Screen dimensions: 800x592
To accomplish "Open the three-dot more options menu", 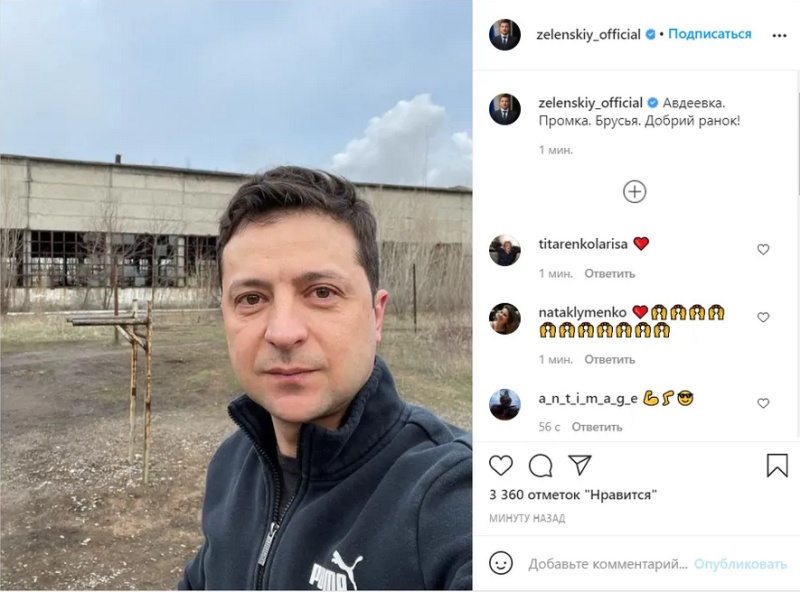I will tap(779, 35).
